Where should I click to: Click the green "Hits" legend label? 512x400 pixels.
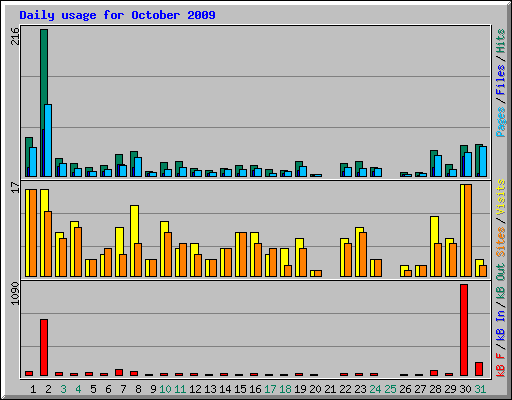click(x=500, y=41)
